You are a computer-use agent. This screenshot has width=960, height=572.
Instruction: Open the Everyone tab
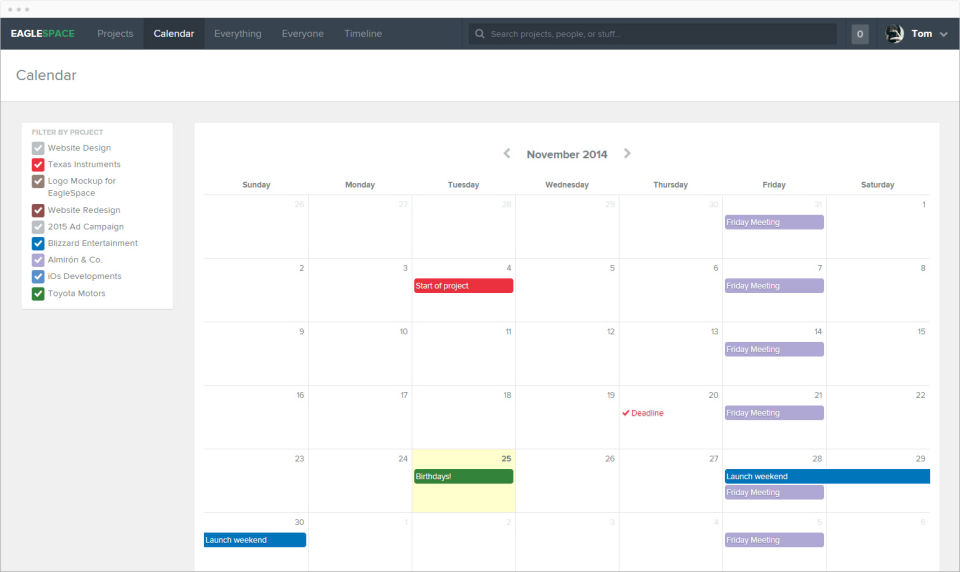302,34
